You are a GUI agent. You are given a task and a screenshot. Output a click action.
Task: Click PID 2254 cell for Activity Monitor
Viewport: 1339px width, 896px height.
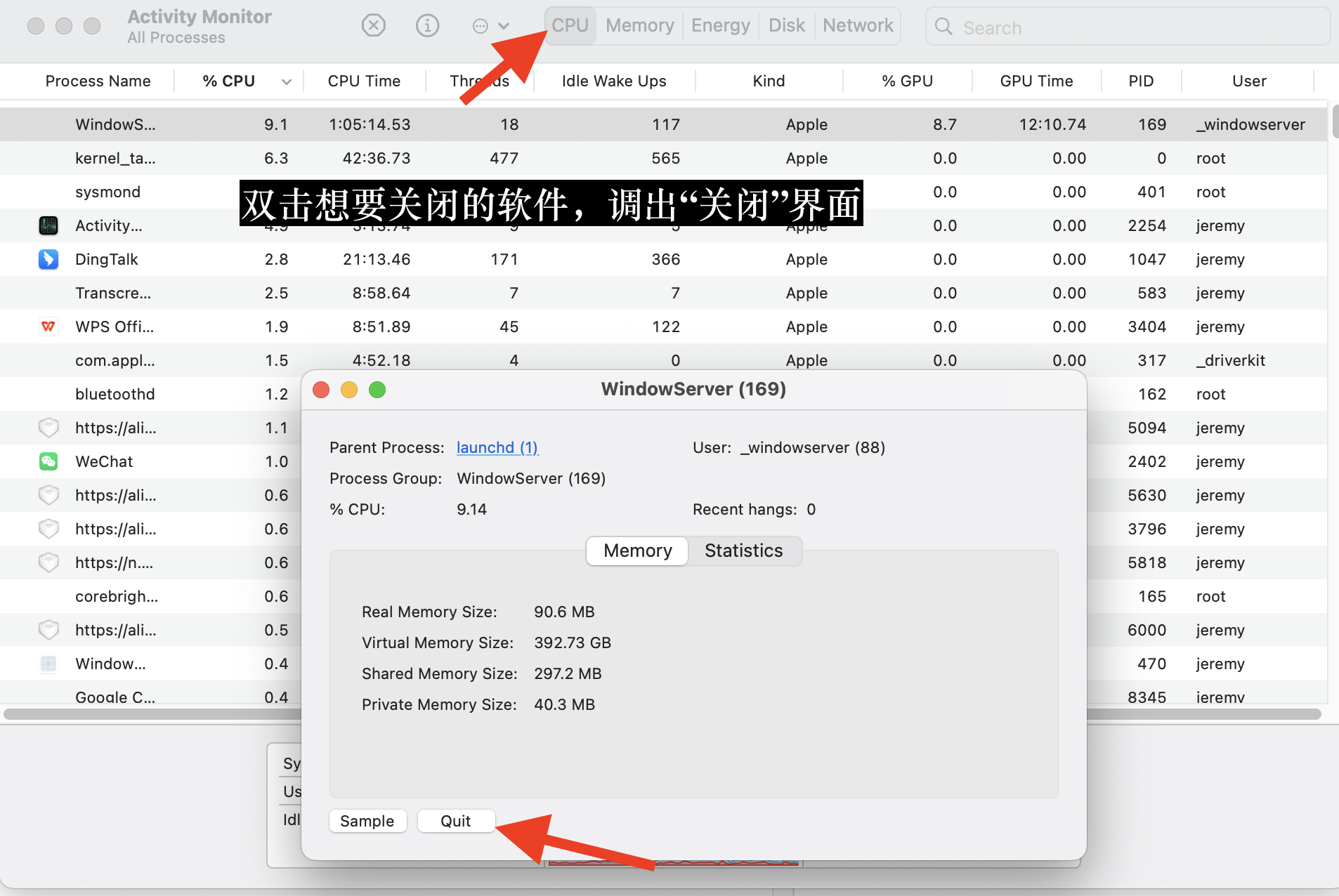click(1147, 225)
